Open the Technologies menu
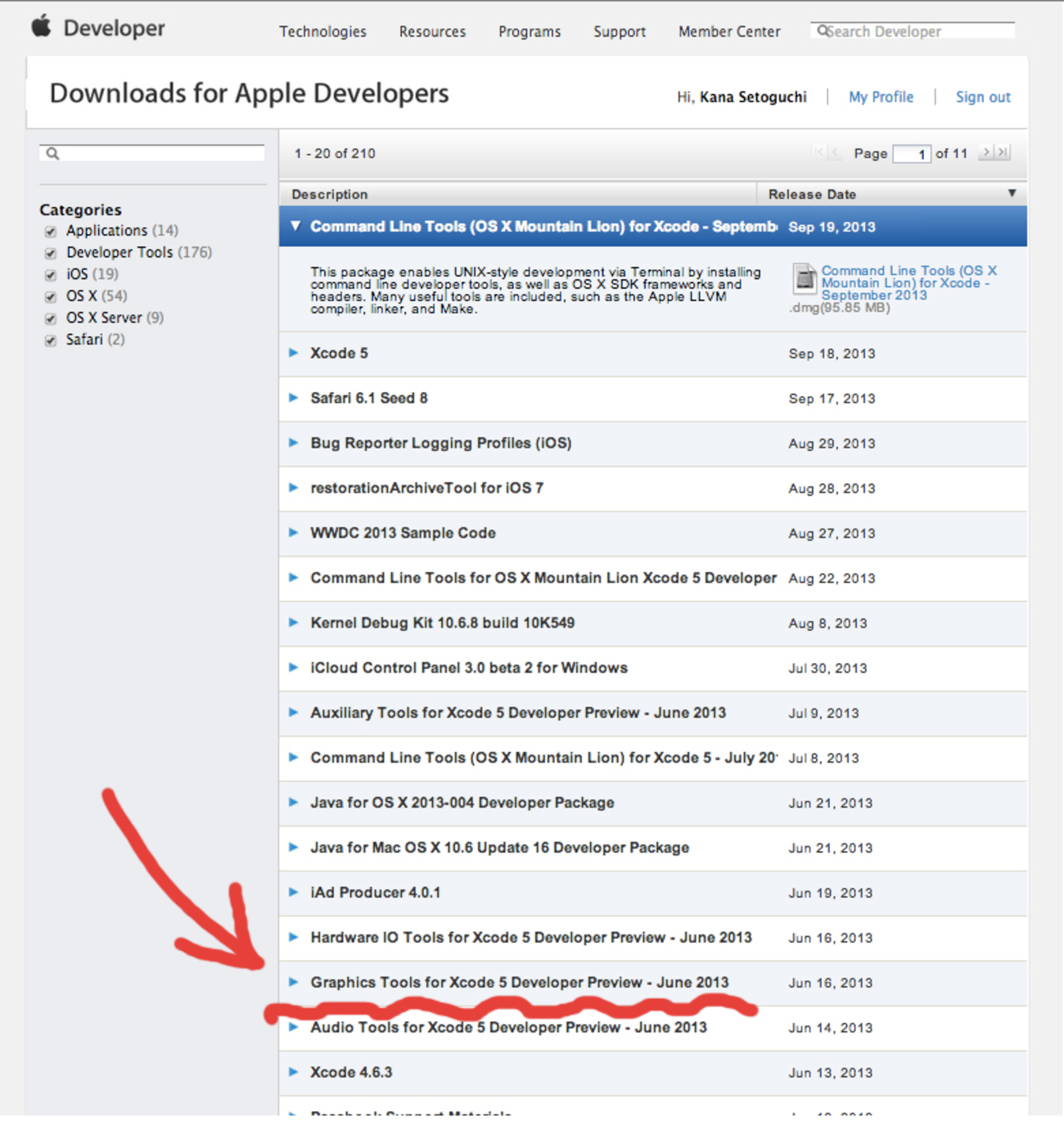This screenshot has height=1121, width=1064. [x=322, y=32]
